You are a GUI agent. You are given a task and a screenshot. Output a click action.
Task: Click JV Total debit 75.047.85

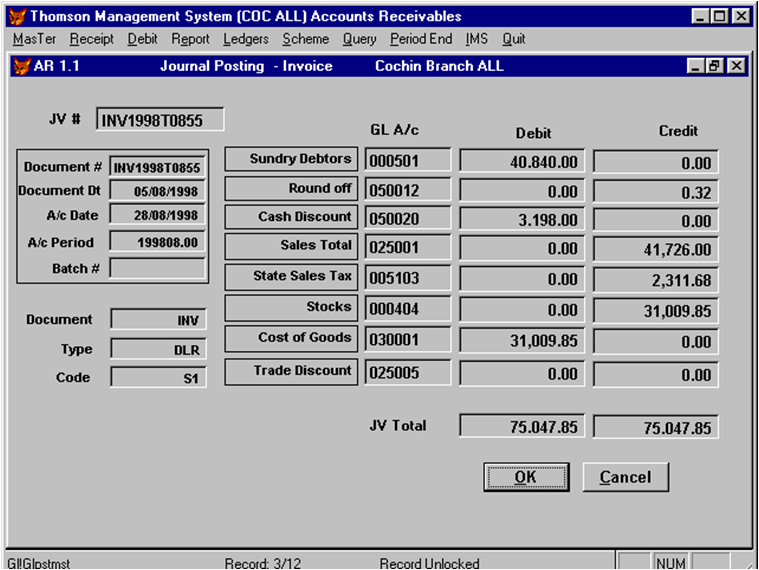(x=522, y=426)
